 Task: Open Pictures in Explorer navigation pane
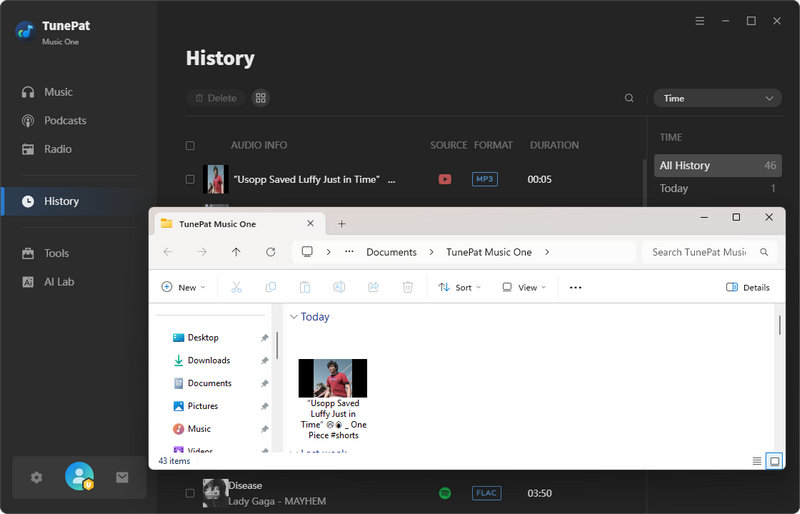click(203, 406)
